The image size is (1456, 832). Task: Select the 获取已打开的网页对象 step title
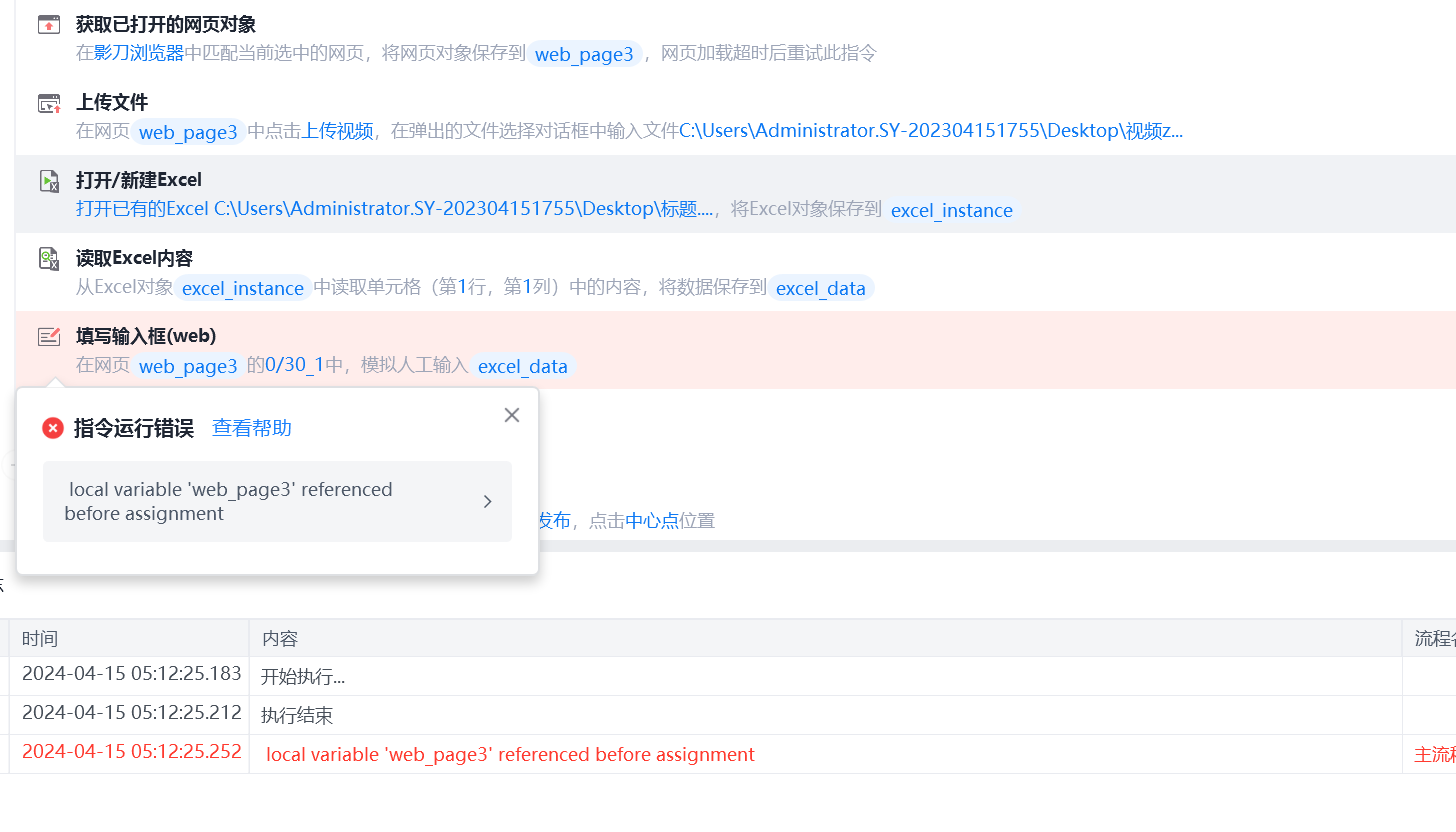tap(166, 25)
